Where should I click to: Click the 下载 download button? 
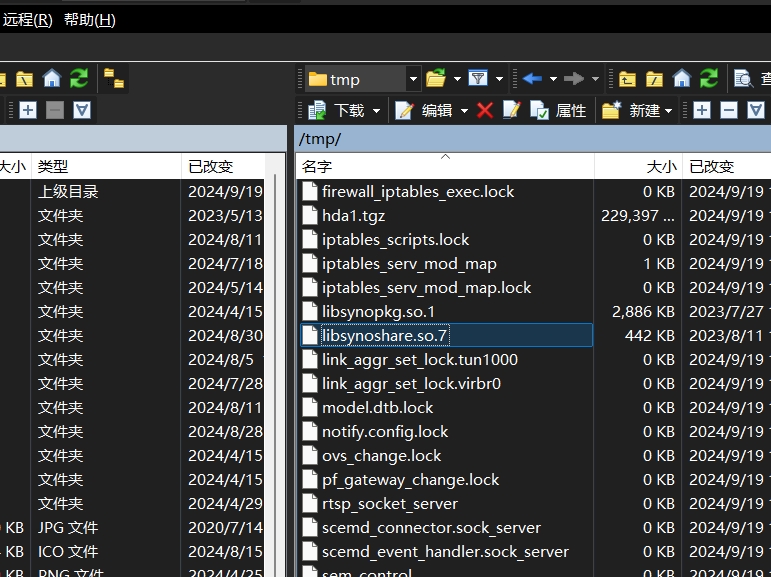click(336, 110)
